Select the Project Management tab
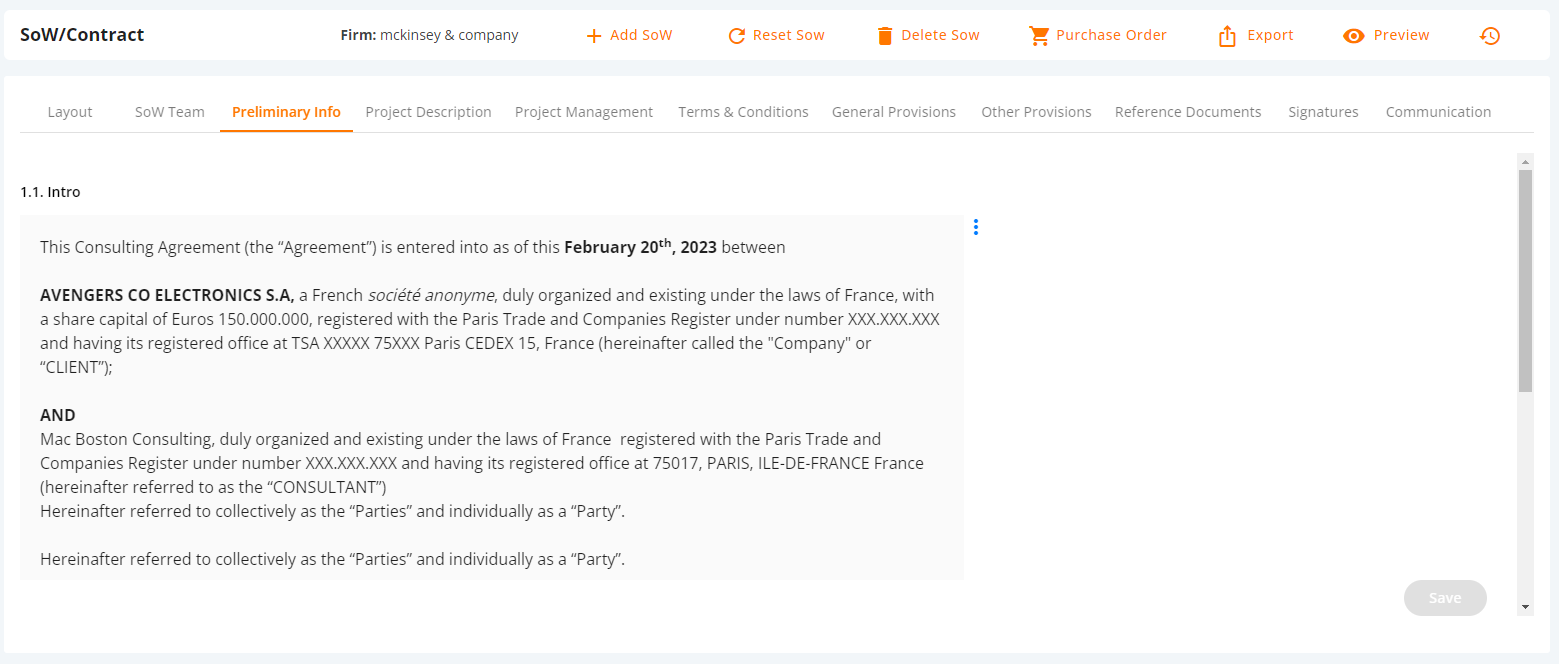The image size is (1559, 664). (x=584, y=112)
